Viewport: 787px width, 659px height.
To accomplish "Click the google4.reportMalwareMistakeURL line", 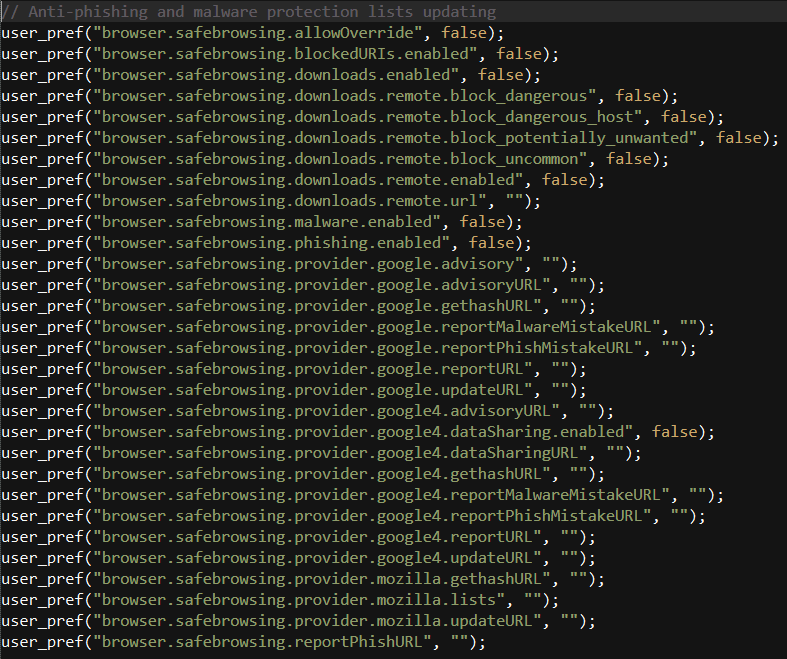I will tap(362, 495).
